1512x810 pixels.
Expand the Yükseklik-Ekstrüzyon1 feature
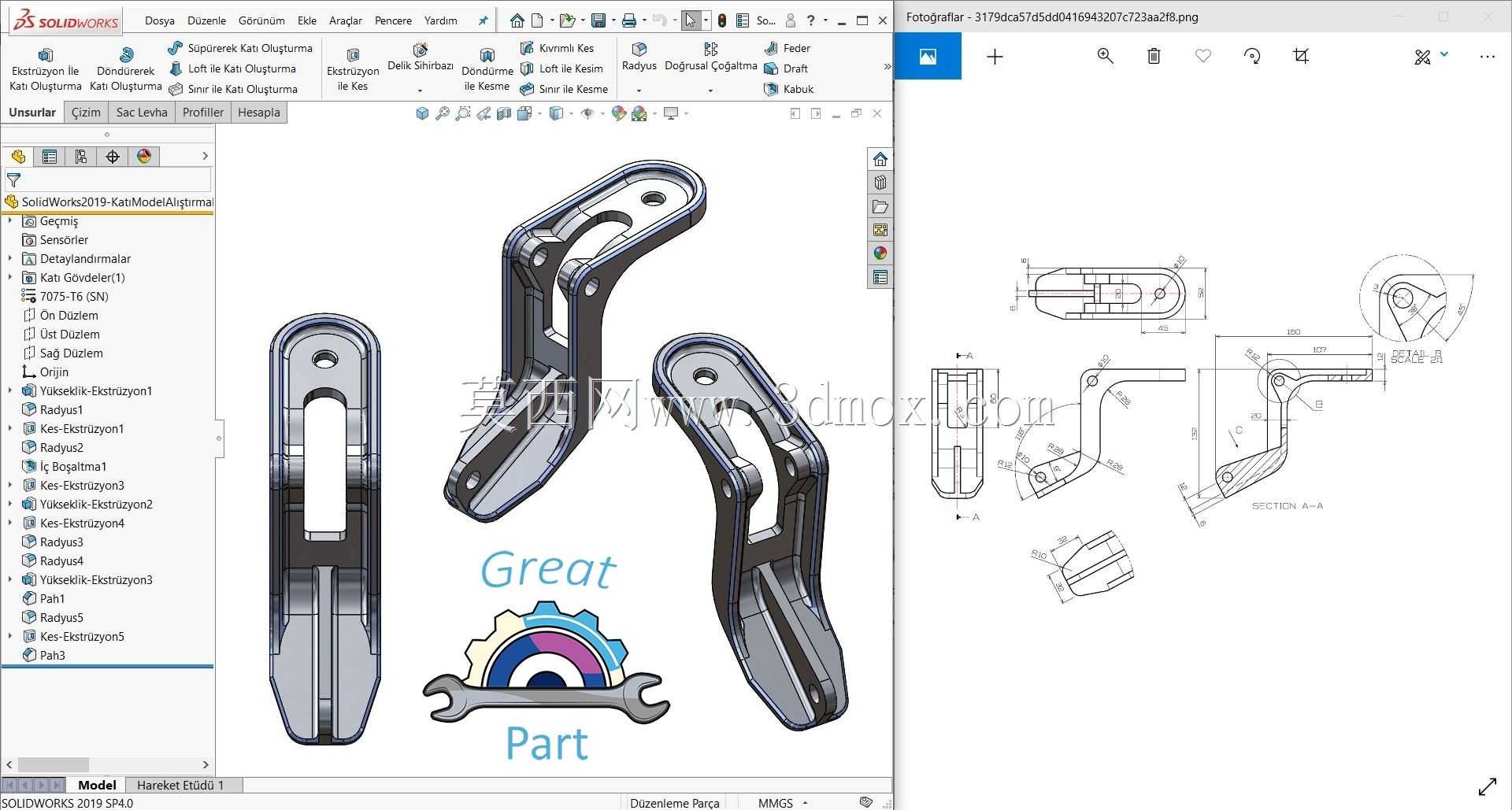[9, 391]
